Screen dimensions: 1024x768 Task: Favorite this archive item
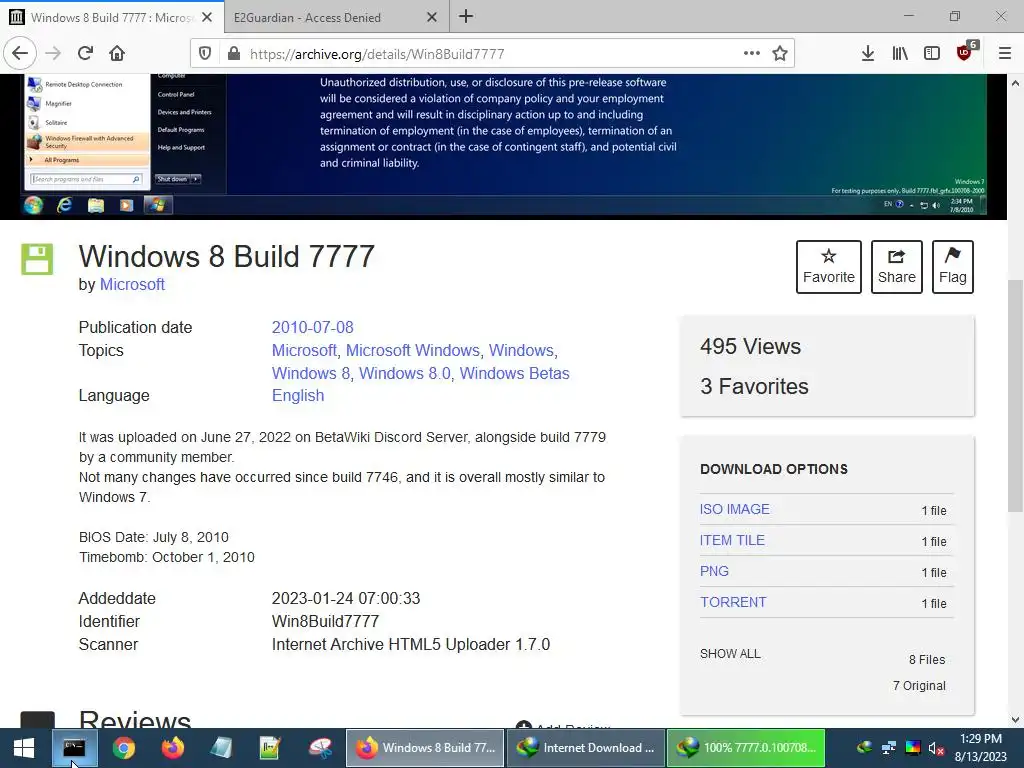click(x=829, y=266)
